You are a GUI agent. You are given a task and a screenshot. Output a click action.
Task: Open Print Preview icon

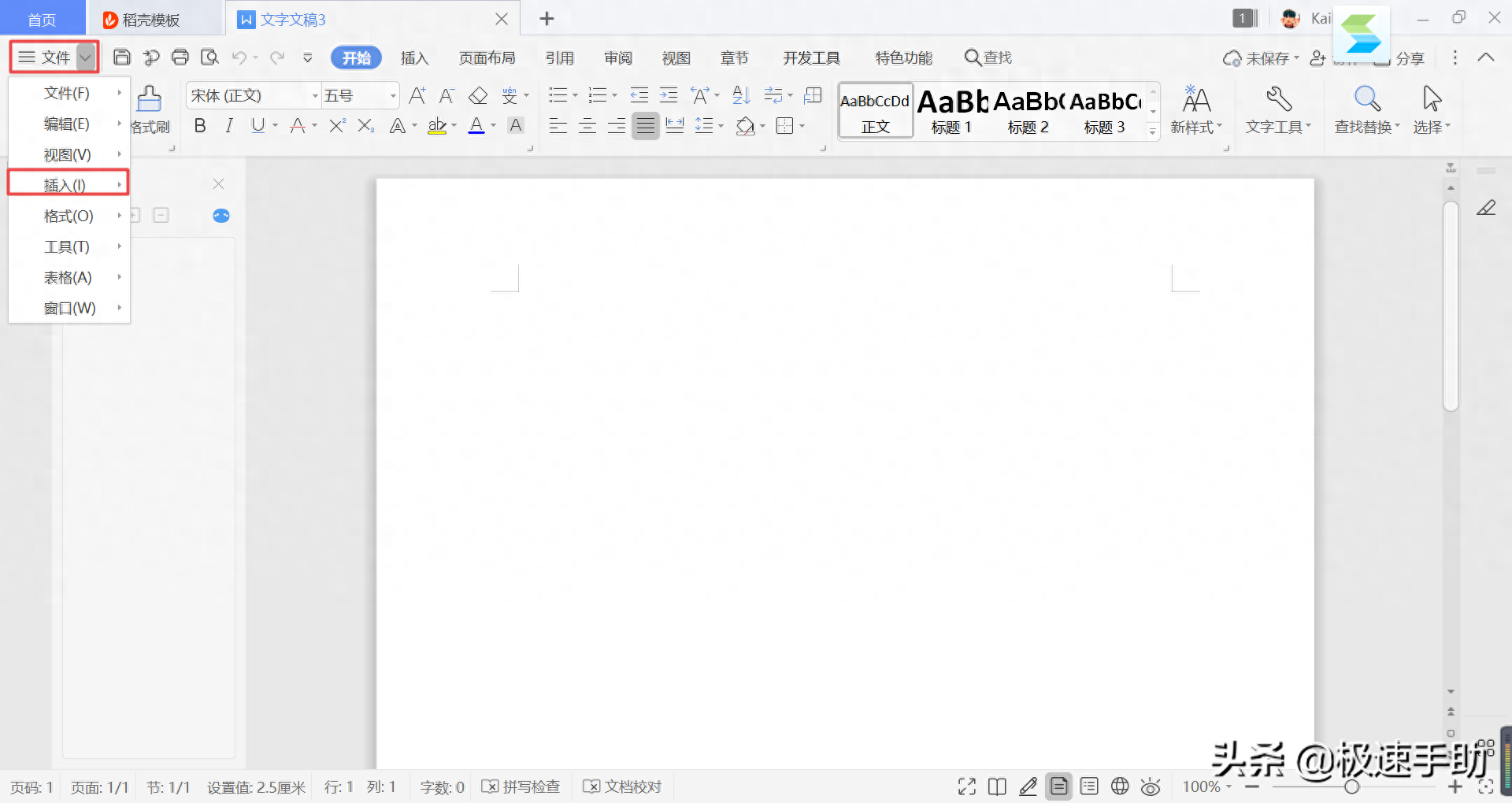pos(209,57)
